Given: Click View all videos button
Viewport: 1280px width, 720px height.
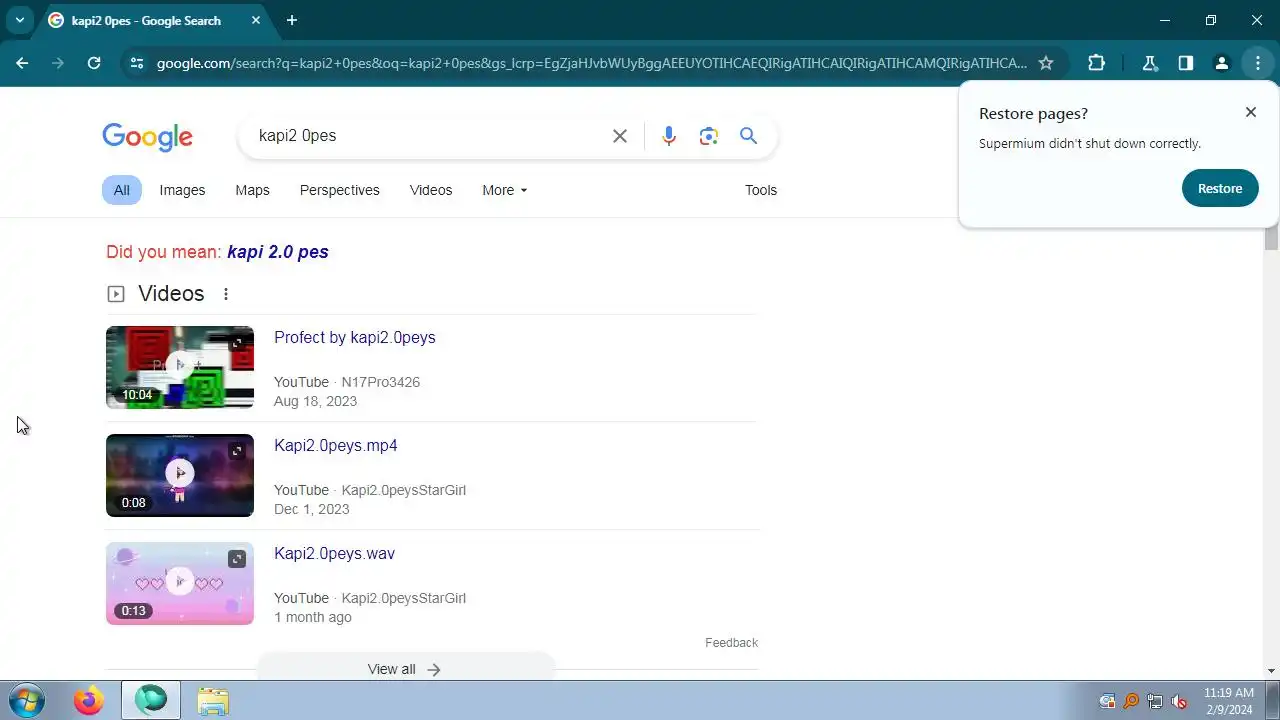Looking at the screenshot, I should (405, 669).
